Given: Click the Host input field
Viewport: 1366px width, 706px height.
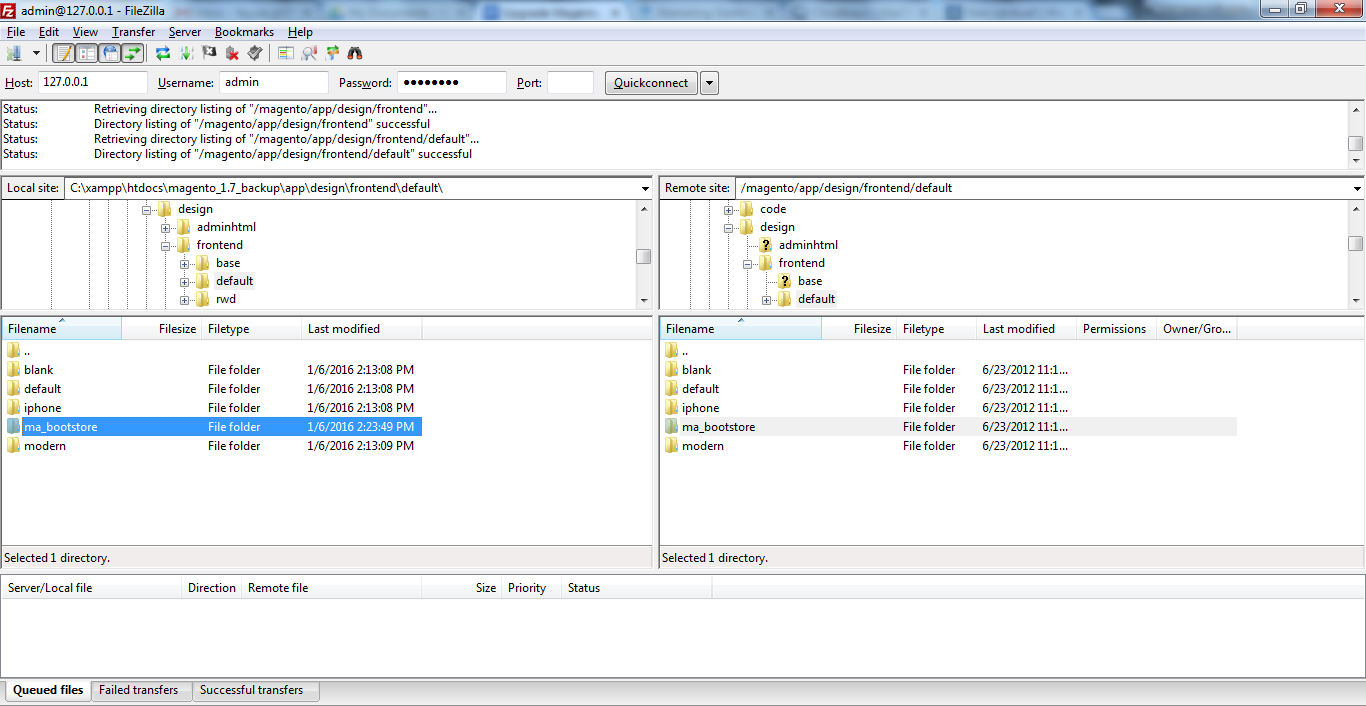Looking at the screenshot, I should click(x=93, y=83).
